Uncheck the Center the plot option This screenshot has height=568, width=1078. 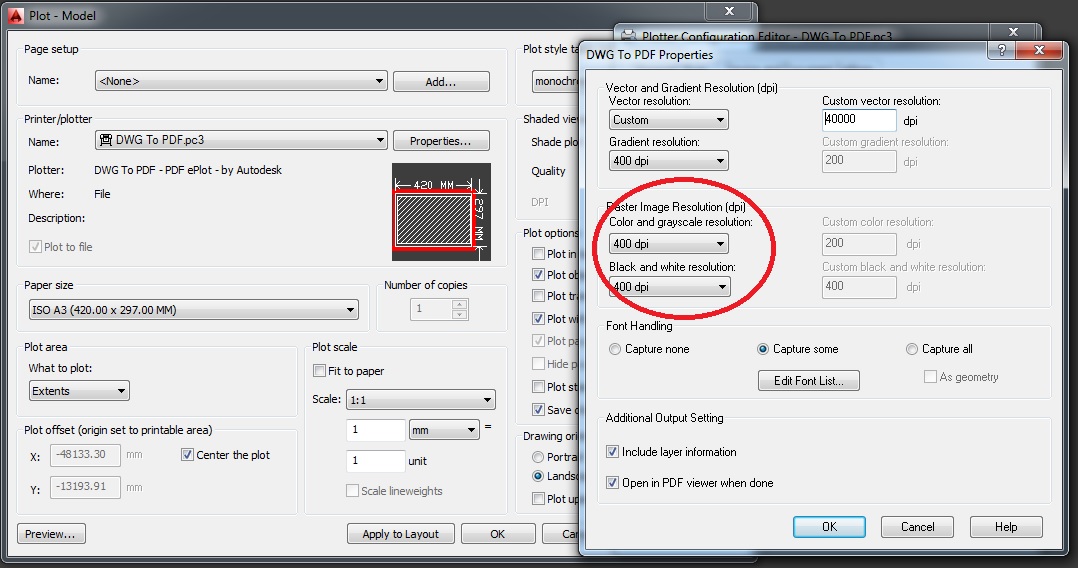click(x=188, y=455)
